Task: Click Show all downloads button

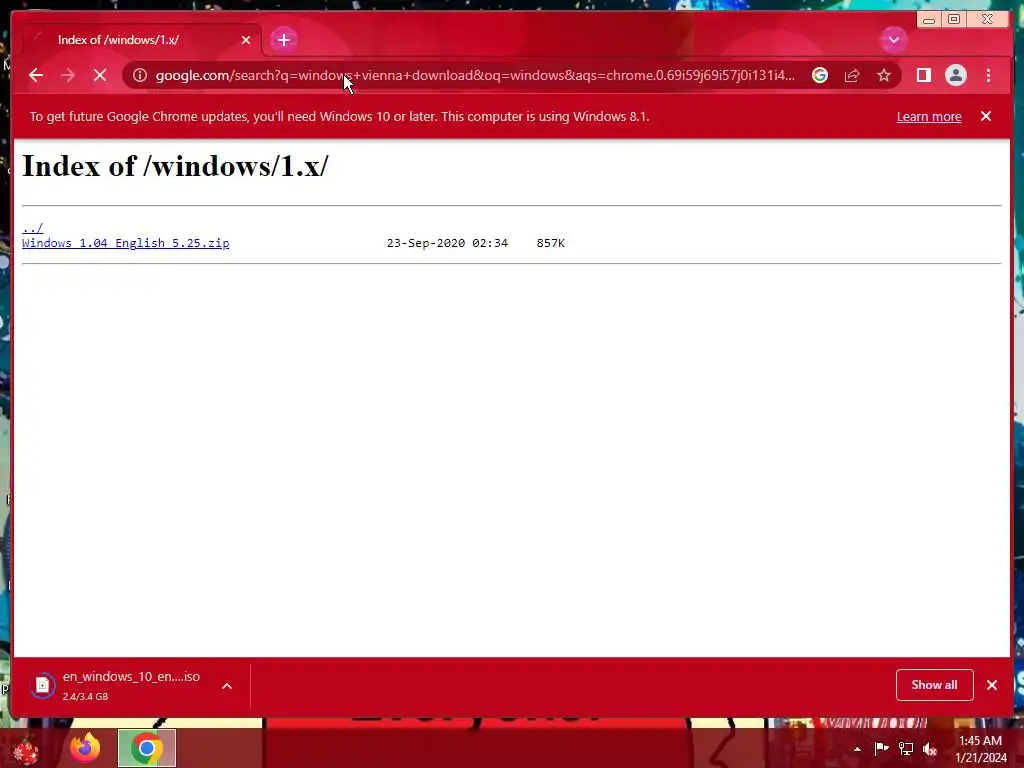Action: click(935, 684)
